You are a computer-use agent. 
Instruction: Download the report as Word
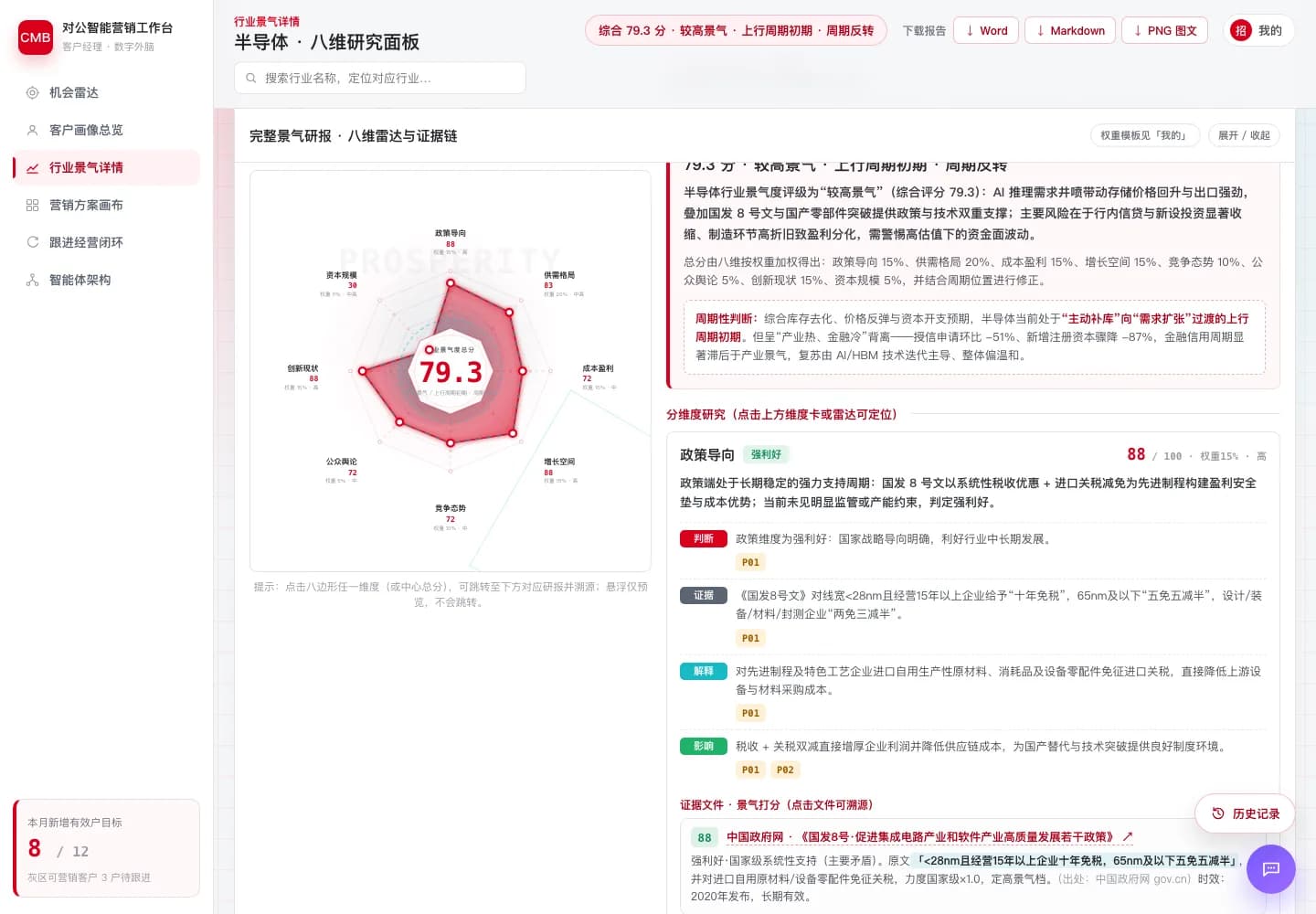coord(986,30)
